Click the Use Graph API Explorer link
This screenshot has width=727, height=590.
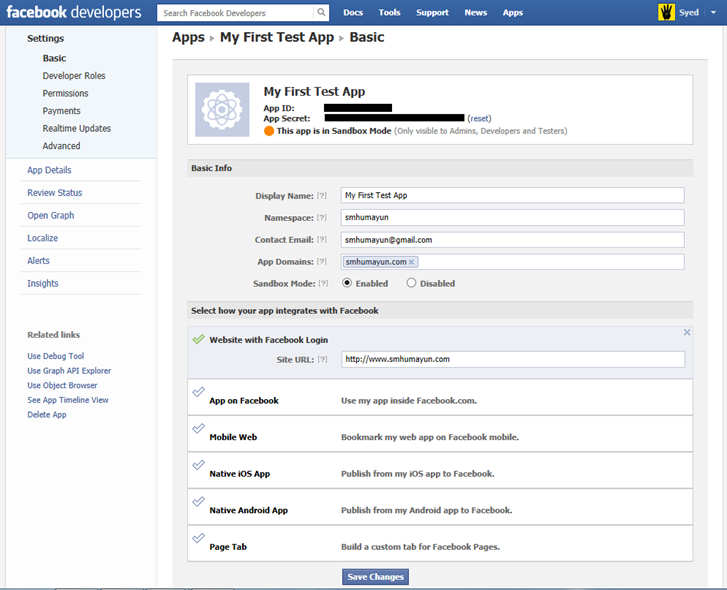point(69,371)
